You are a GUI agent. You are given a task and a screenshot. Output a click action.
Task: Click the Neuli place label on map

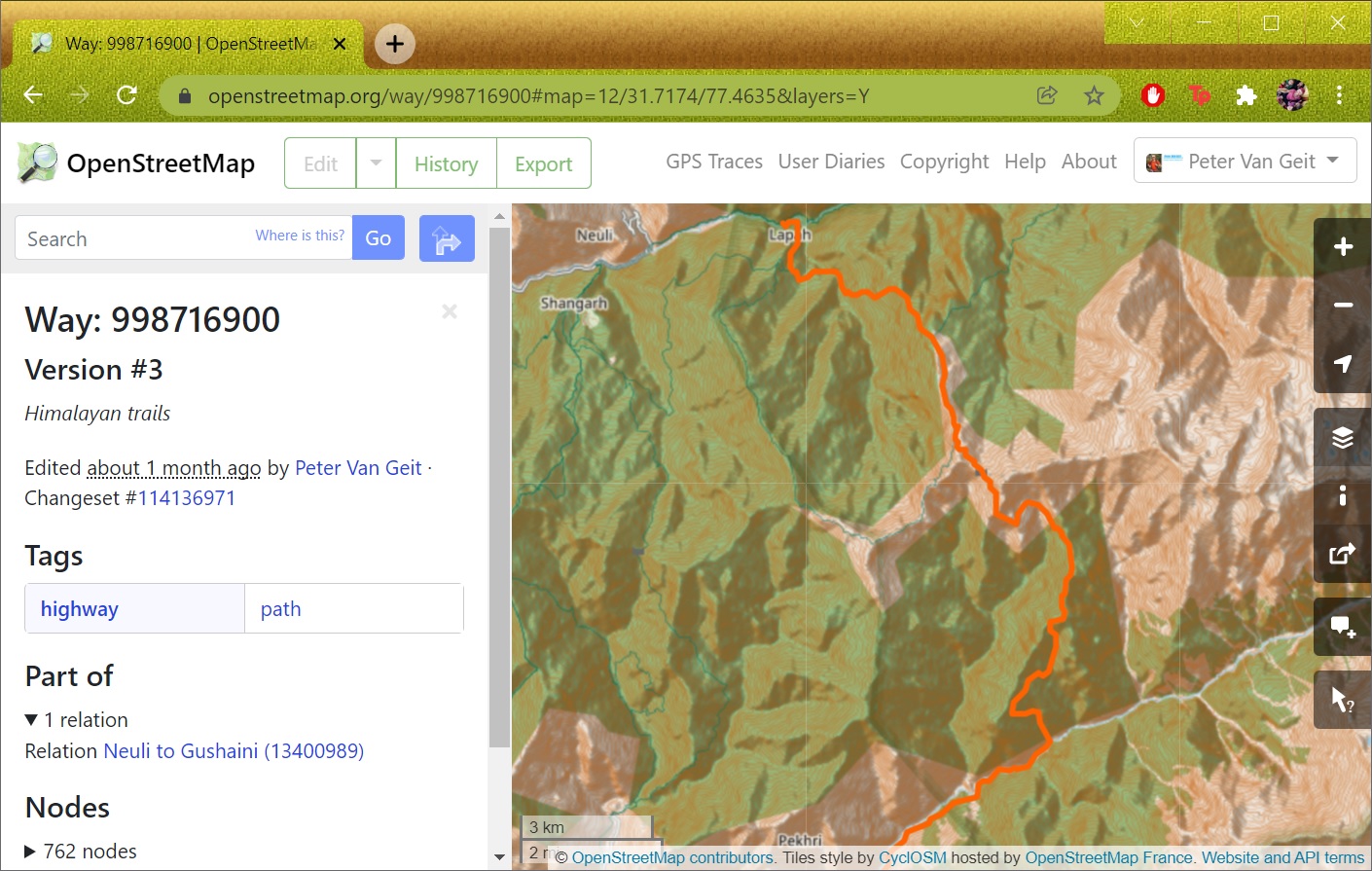coord(595,235)
